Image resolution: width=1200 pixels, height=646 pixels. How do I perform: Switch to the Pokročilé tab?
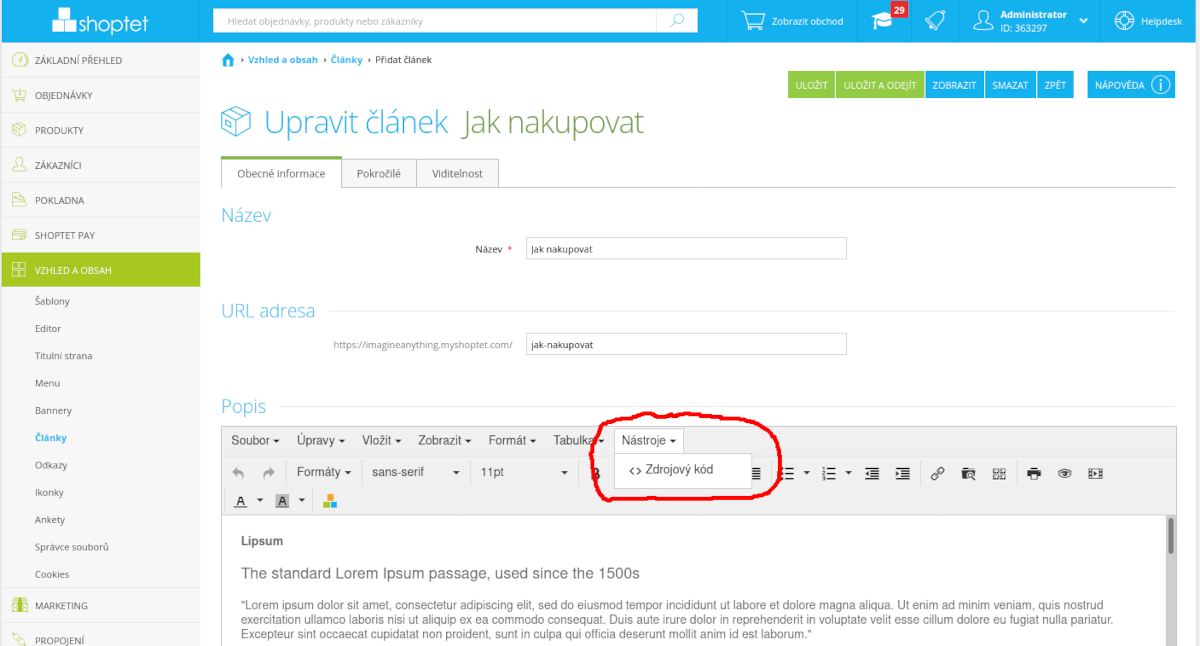(379, 173)
